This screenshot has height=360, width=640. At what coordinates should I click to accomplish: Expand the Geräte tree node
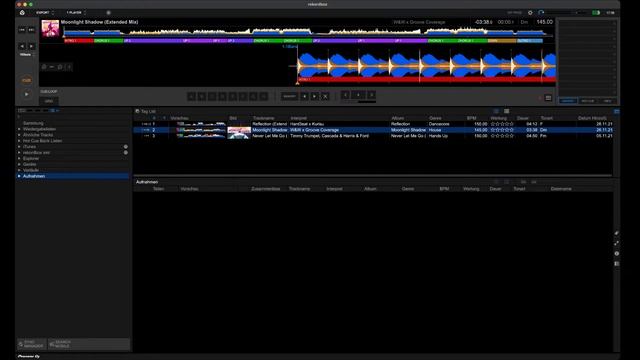pyautogui.click(x=19, y=164)
